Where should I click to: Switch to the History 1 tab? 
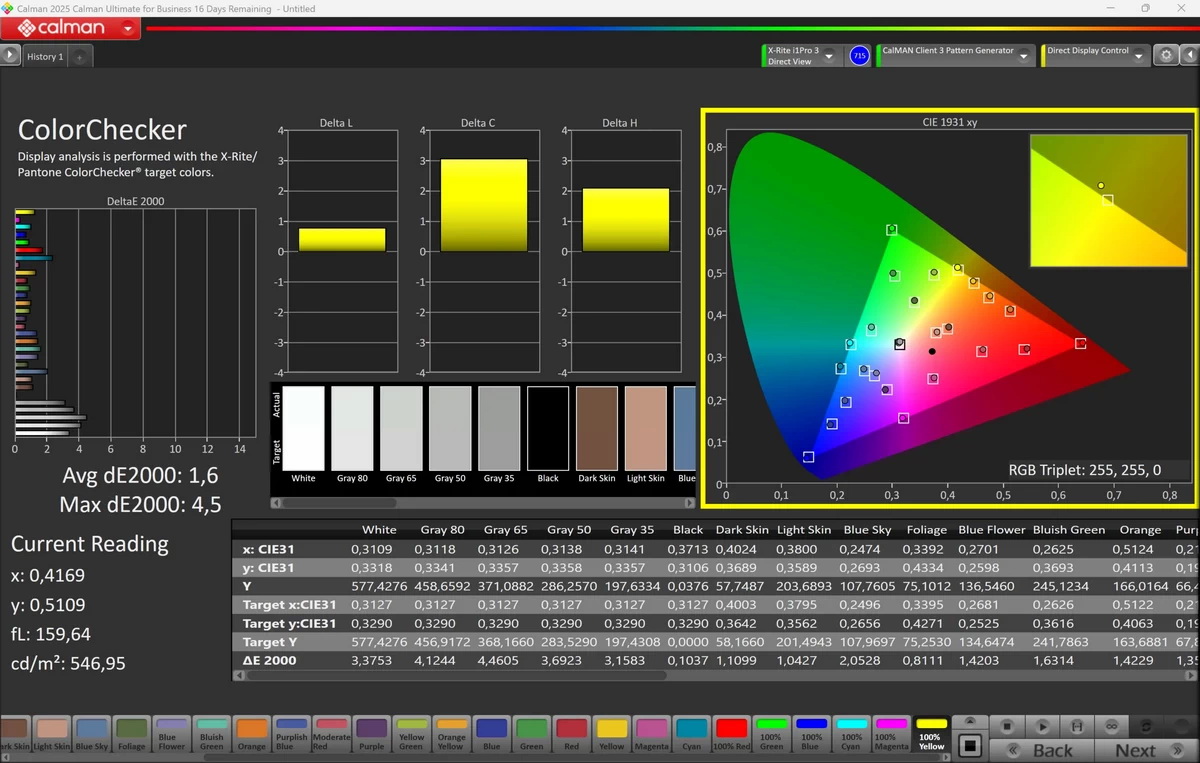pos(45,57)
